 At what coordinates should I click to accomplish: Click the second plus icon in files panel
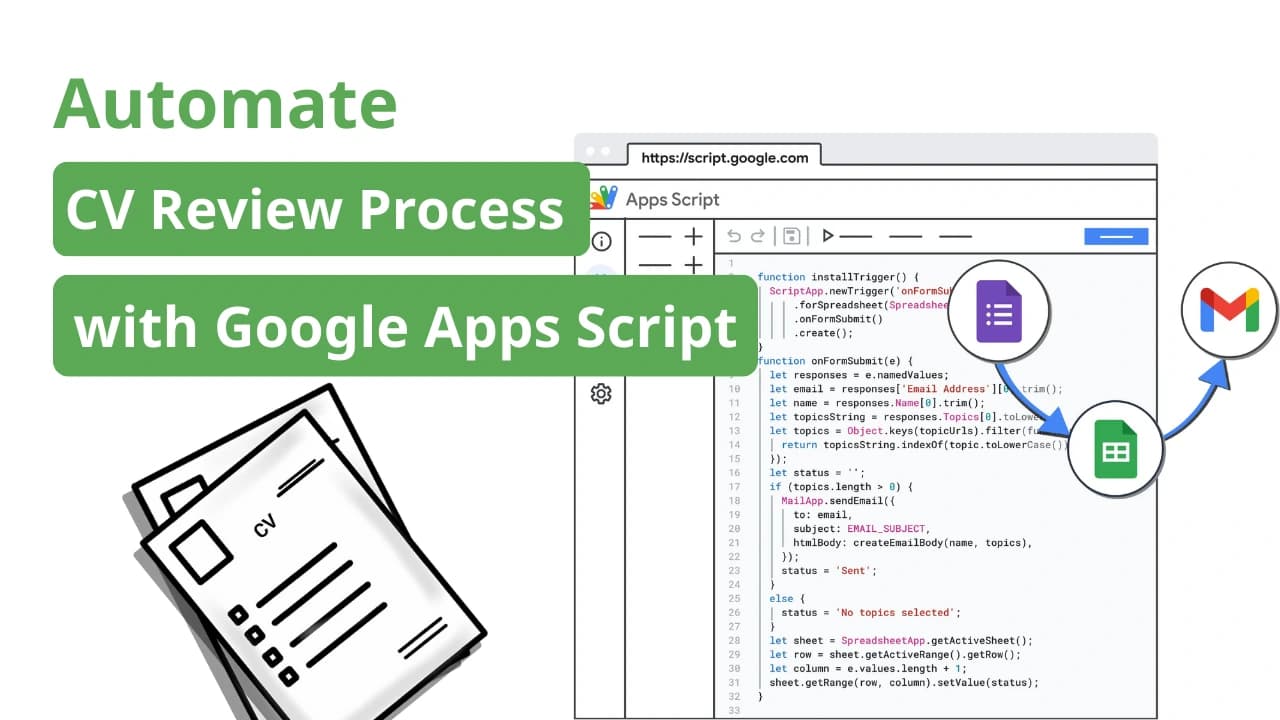(x=693, y=265)
